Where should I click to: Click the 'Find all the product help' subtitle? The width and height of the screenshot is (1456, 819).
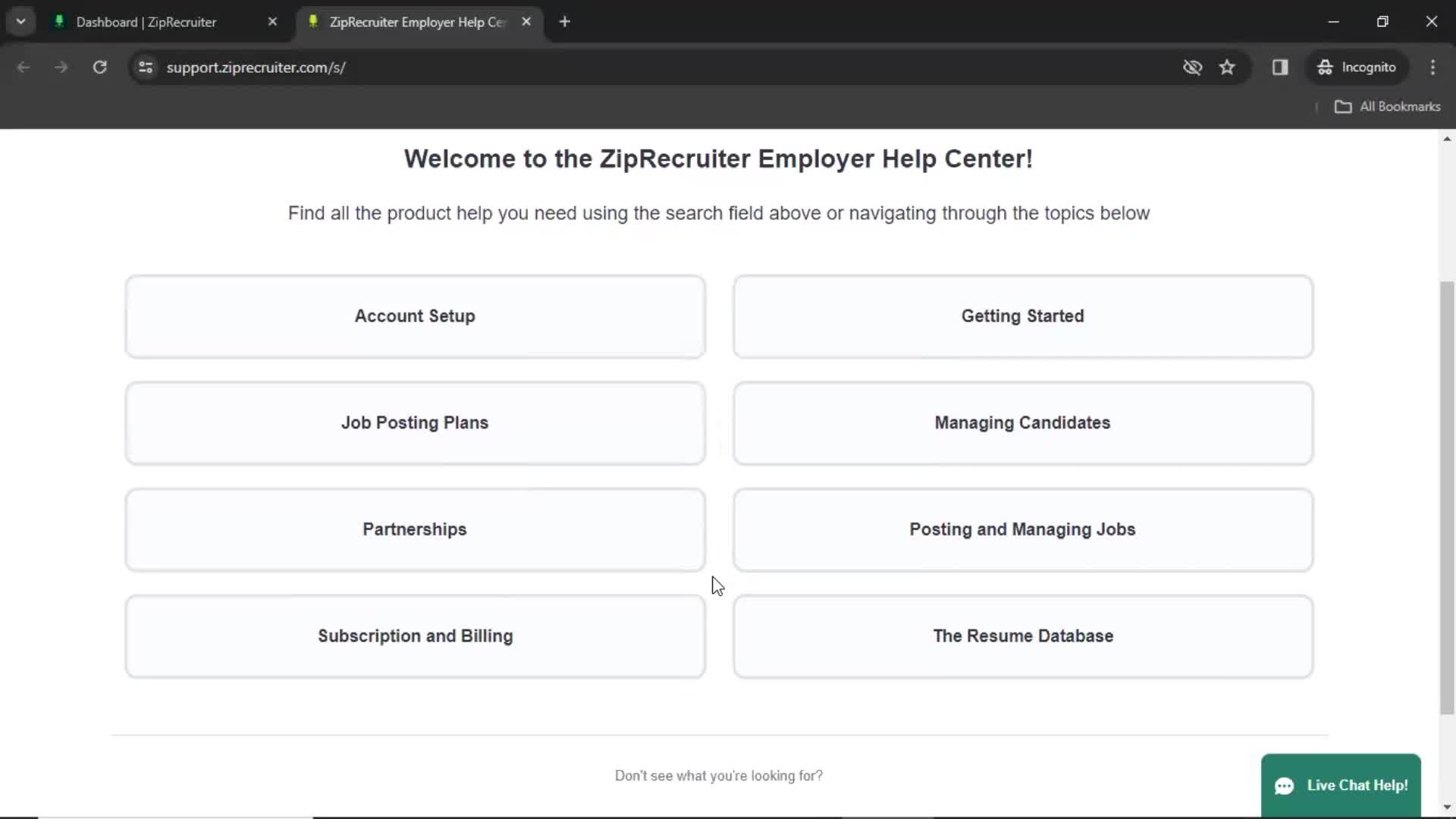pyautogui.click(x=718, y=213)
